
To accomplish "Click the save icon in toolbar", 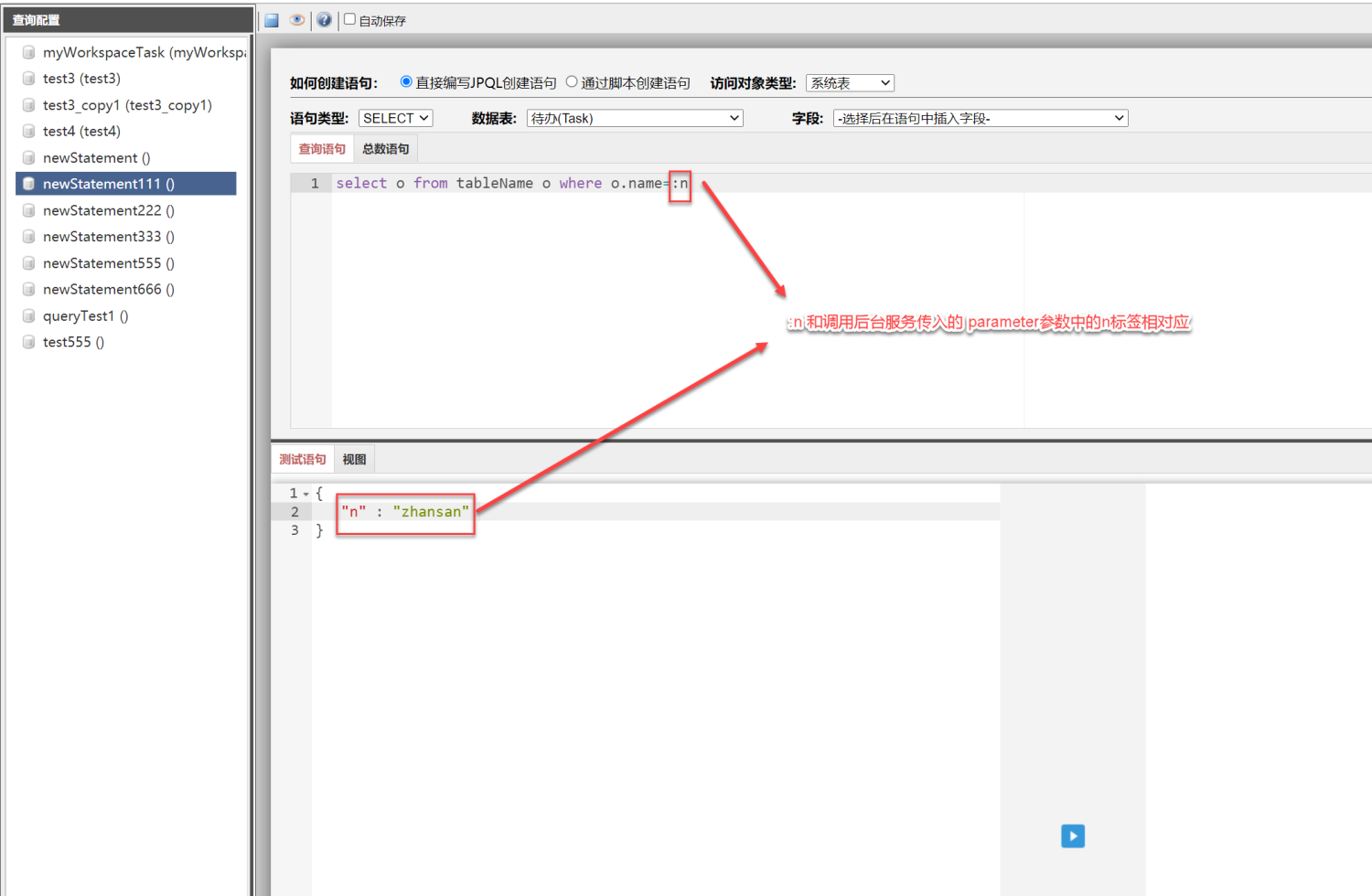I will point(272,20).
